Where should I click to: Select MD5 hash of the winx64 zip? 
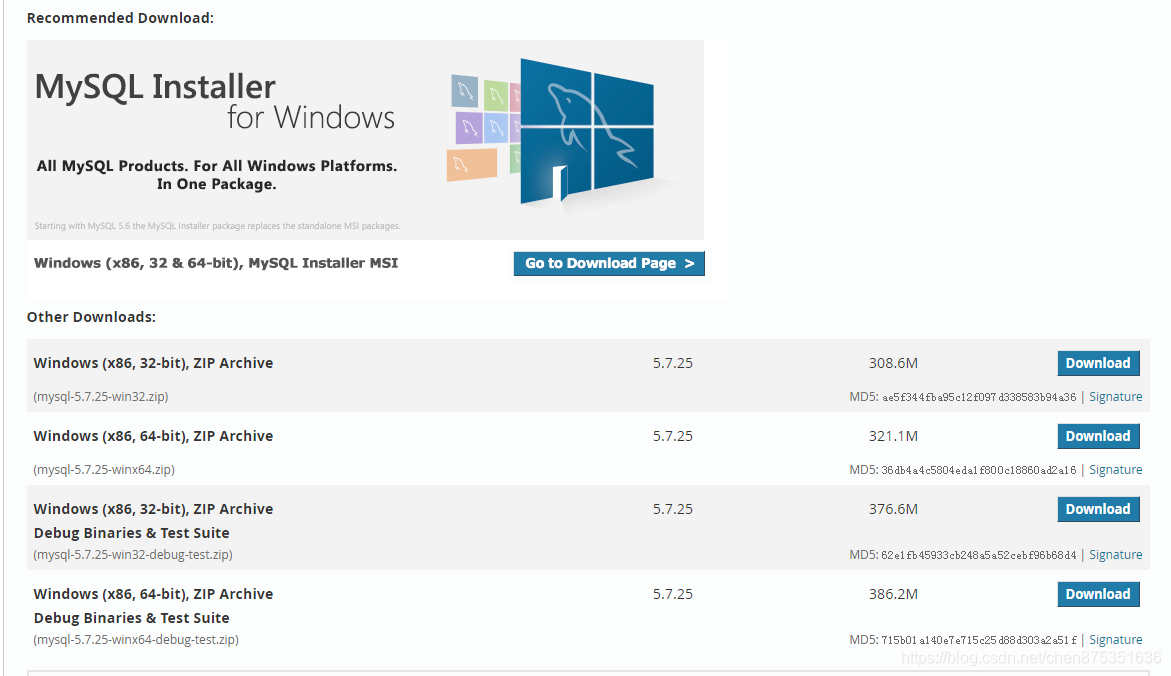point(979,471)
